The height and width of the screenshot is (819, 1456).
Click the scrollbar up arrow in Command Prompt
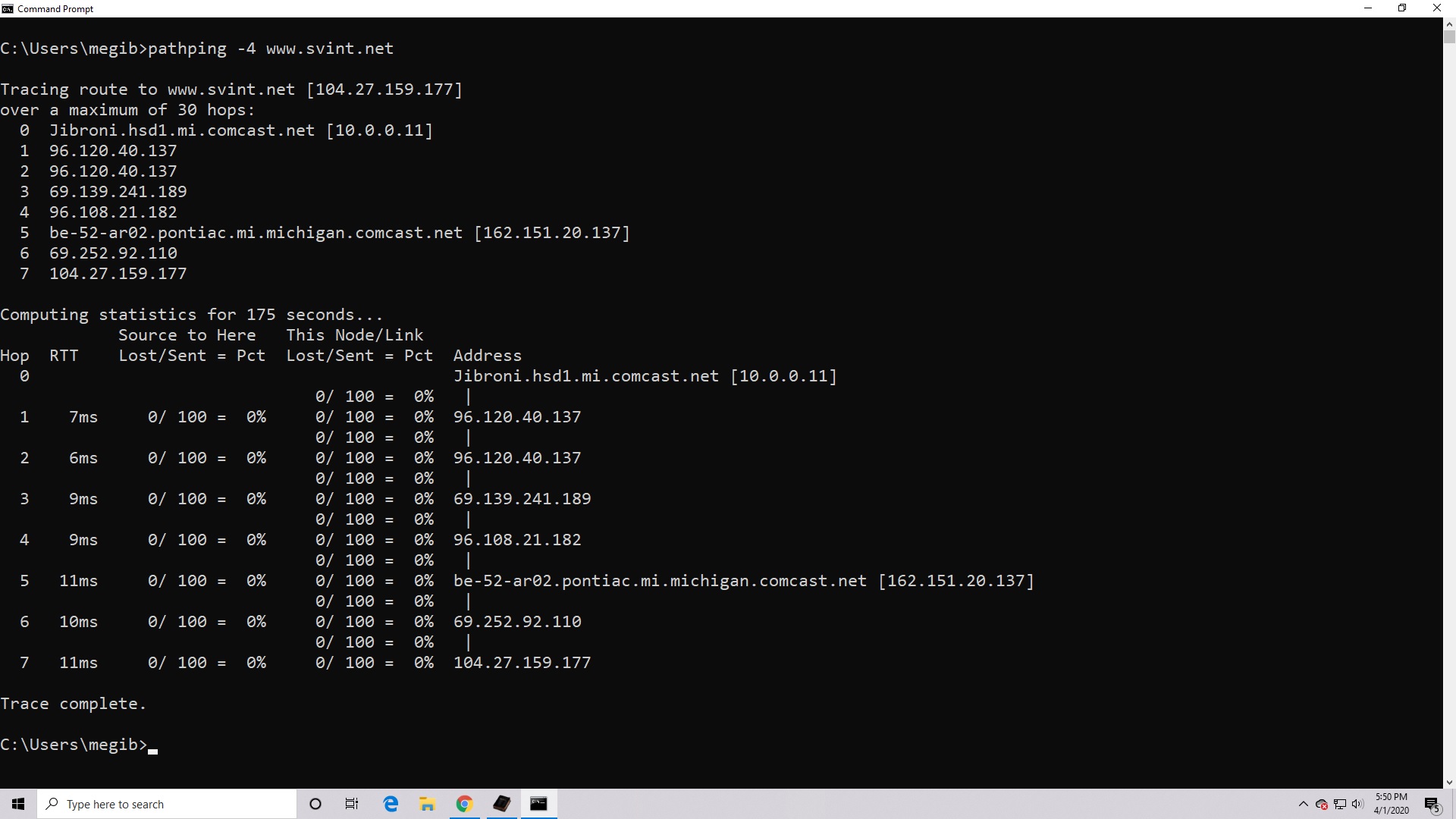[x=1449, y=24]
